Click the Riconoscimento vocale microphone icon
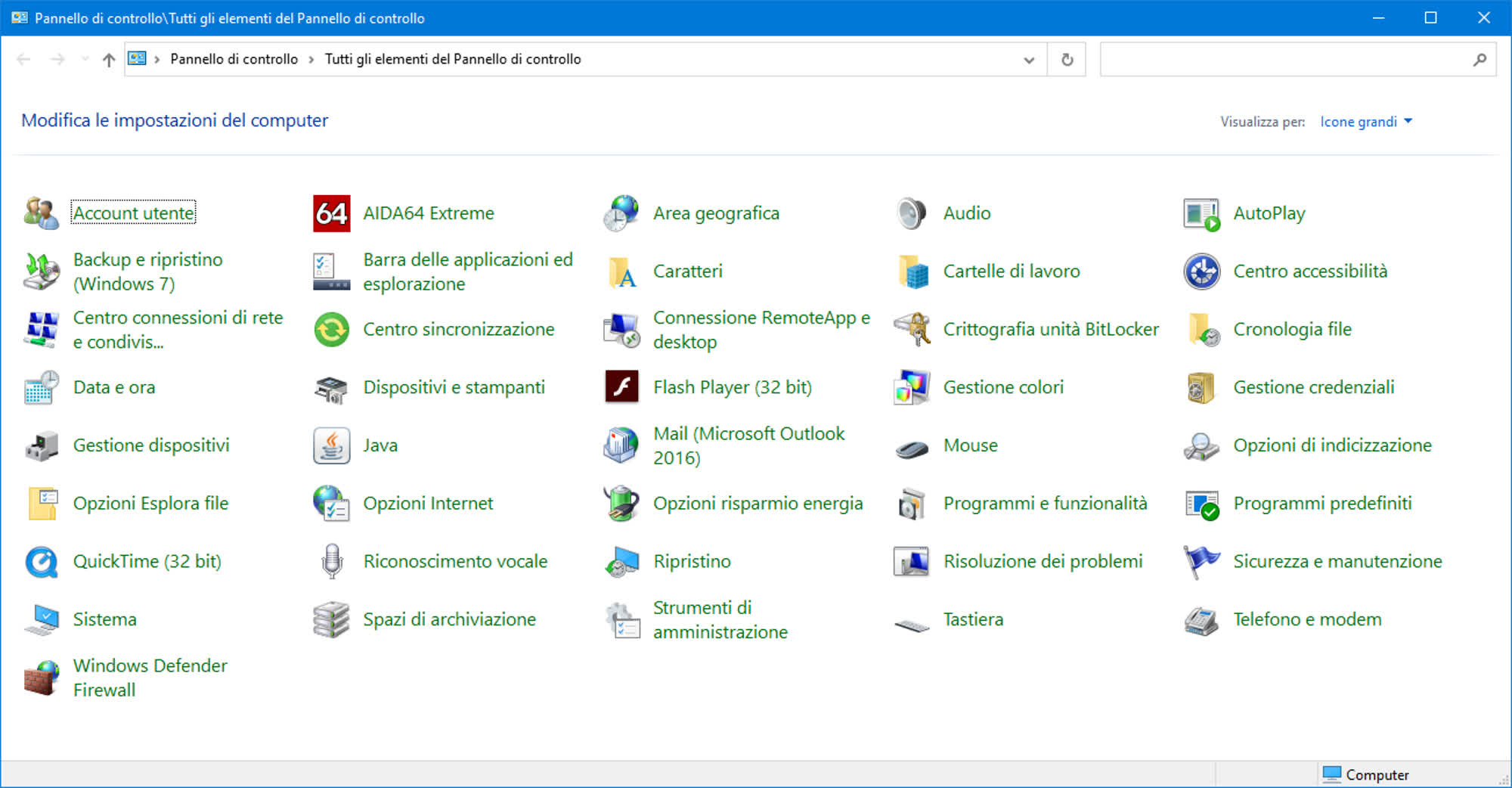Viewport: 1512px width, 788px height. (x=331, y=562)
